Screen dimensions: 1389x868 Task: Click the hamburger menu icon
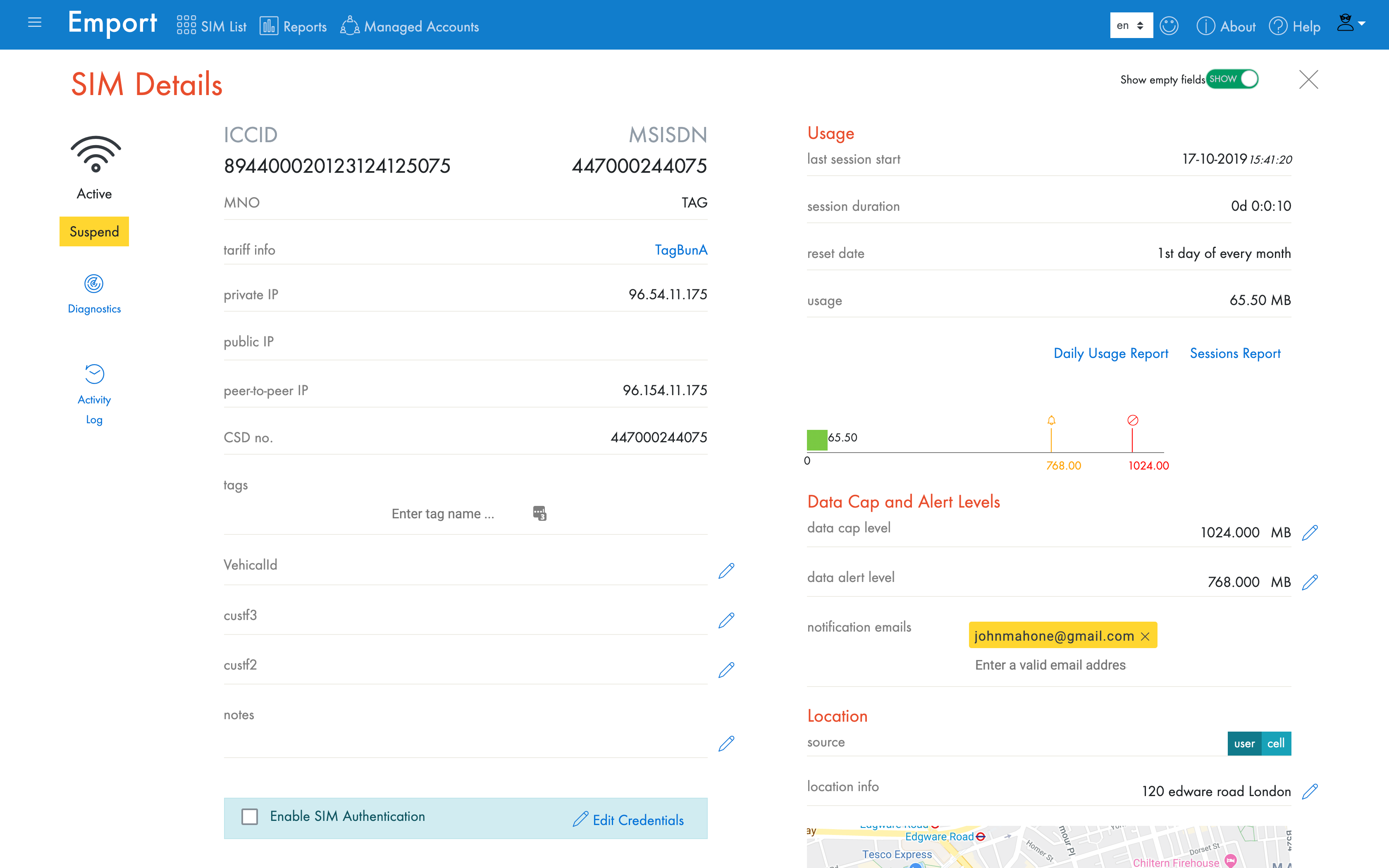tap(34, 23)
